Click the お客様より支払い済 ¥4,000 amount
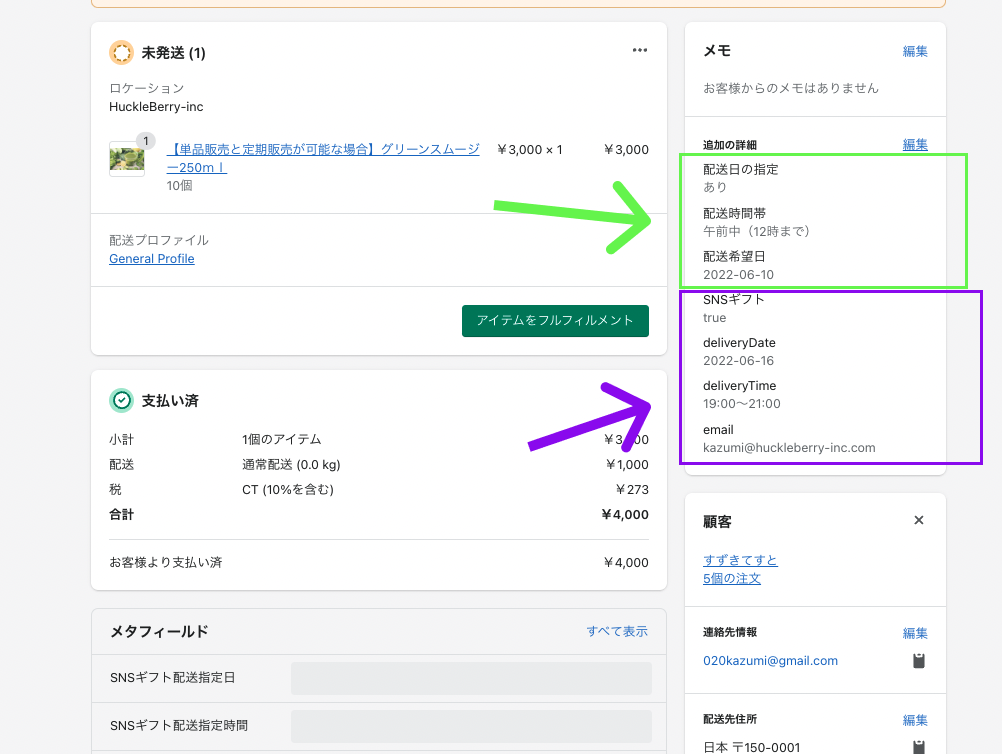The image size is (1002, 754). pos(626,562)
